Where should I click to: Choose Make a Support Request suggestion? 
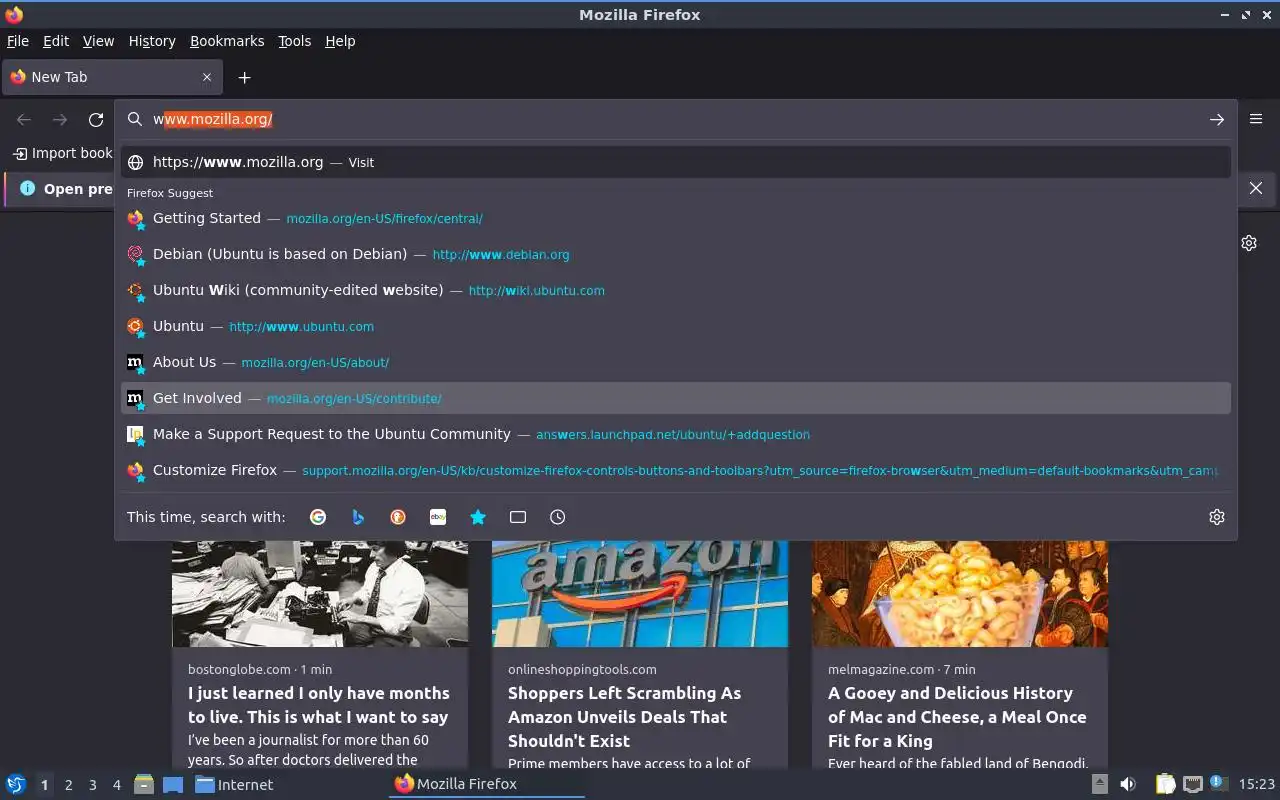coord(676,434)
